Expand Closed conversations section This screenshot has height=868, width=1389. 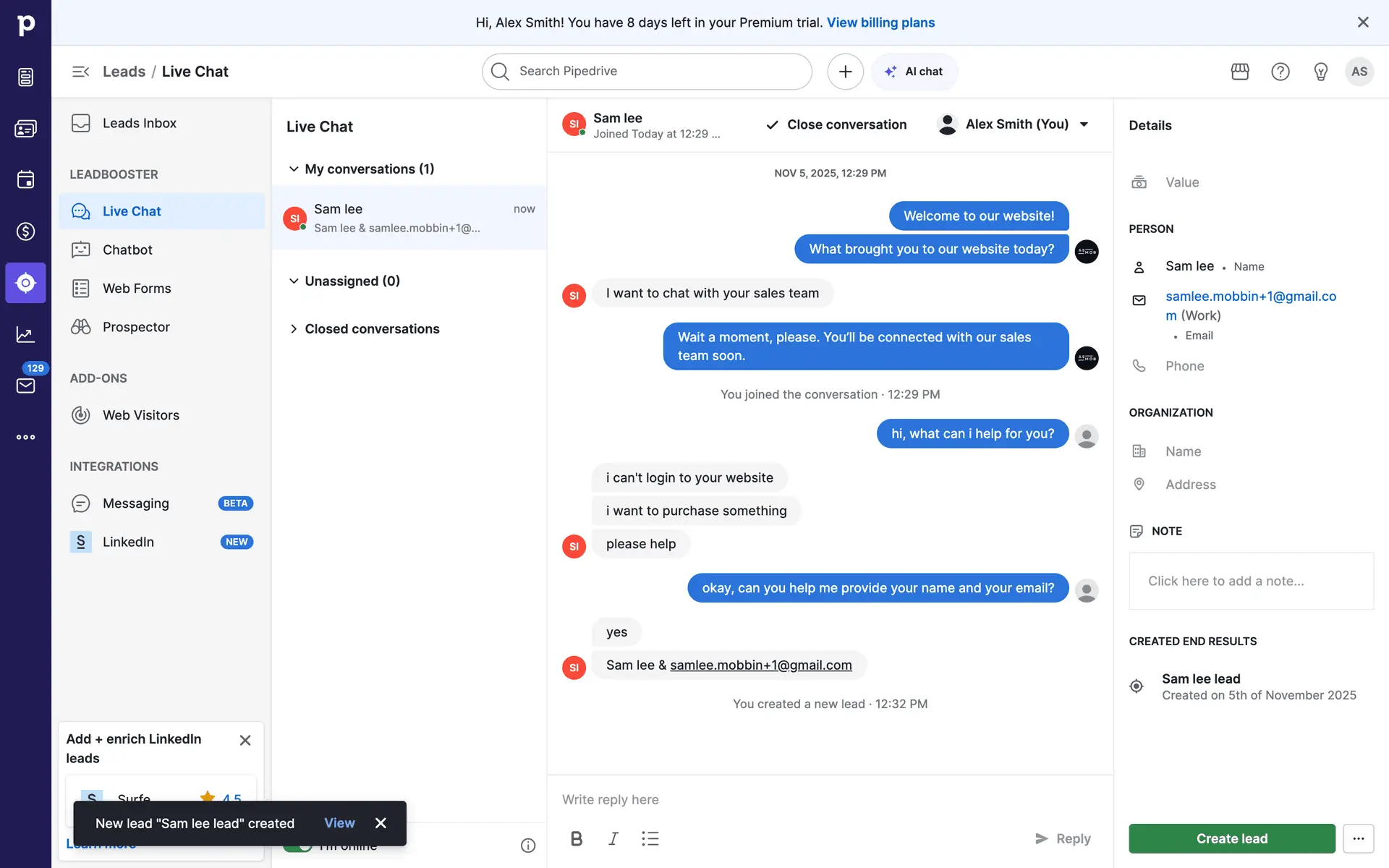click(x=294, y=329)
